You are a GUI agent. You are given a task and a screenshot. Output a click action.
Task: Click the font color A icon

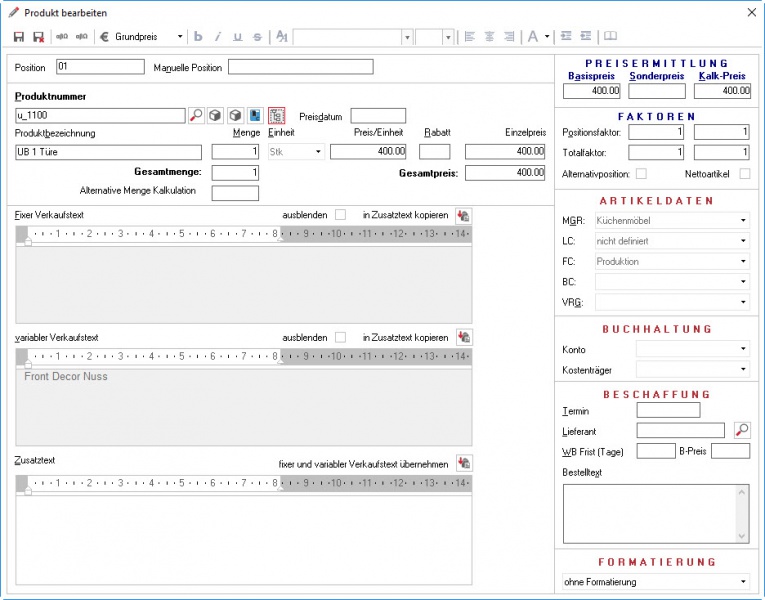(533, 36)
